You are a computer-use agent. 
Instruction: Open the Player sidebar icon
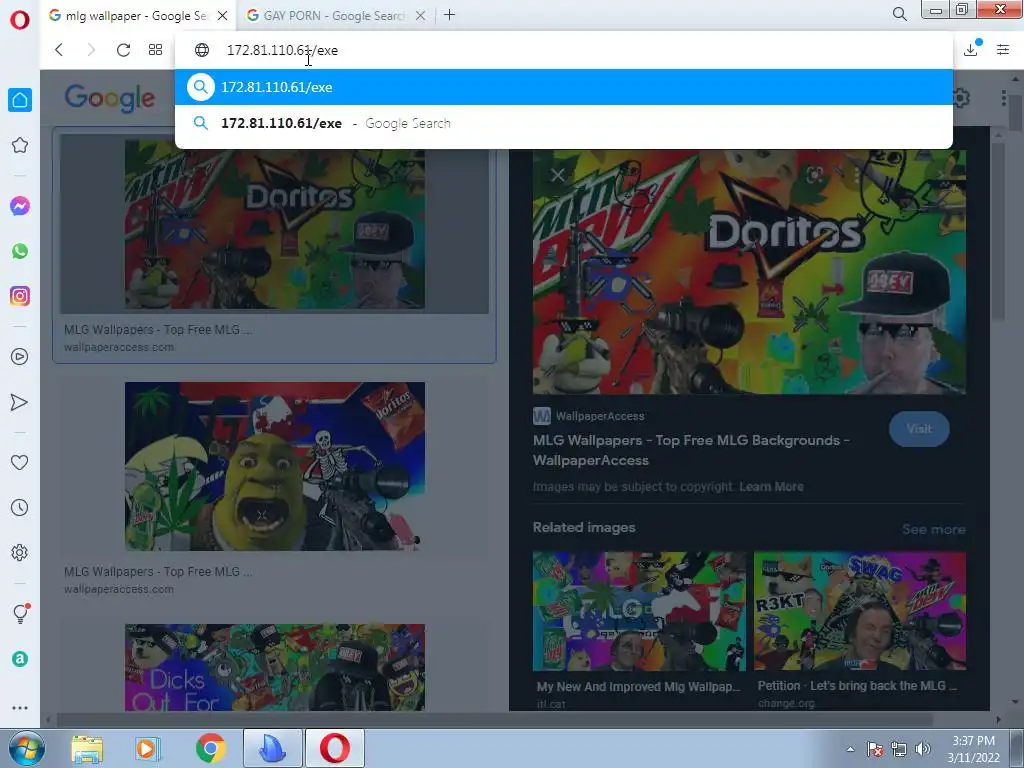20,357
